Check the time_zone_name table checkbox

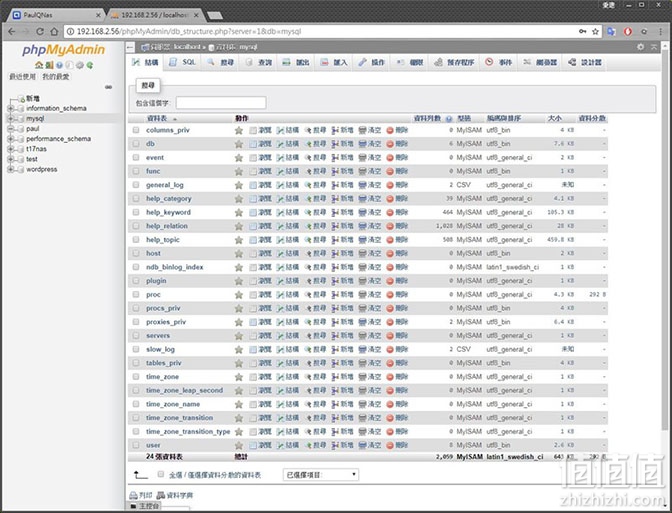tap(136, 404)
